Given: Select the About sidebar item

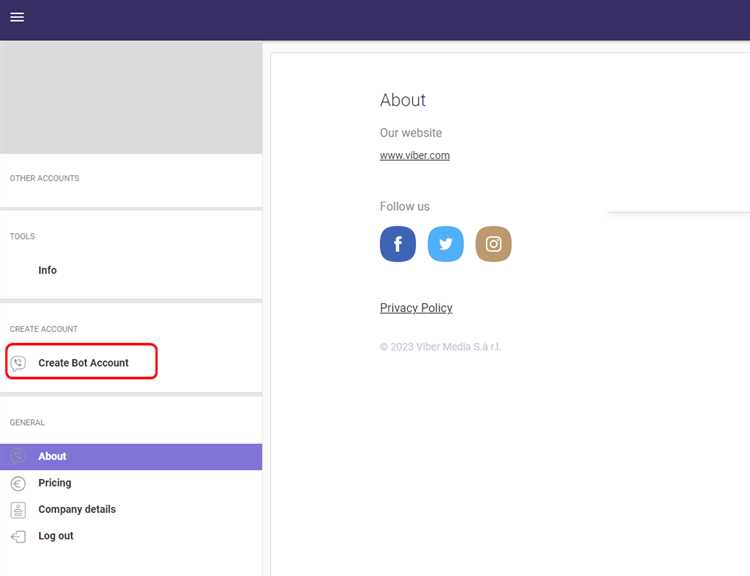Looking at the screenshot, I should pos(131,457).
